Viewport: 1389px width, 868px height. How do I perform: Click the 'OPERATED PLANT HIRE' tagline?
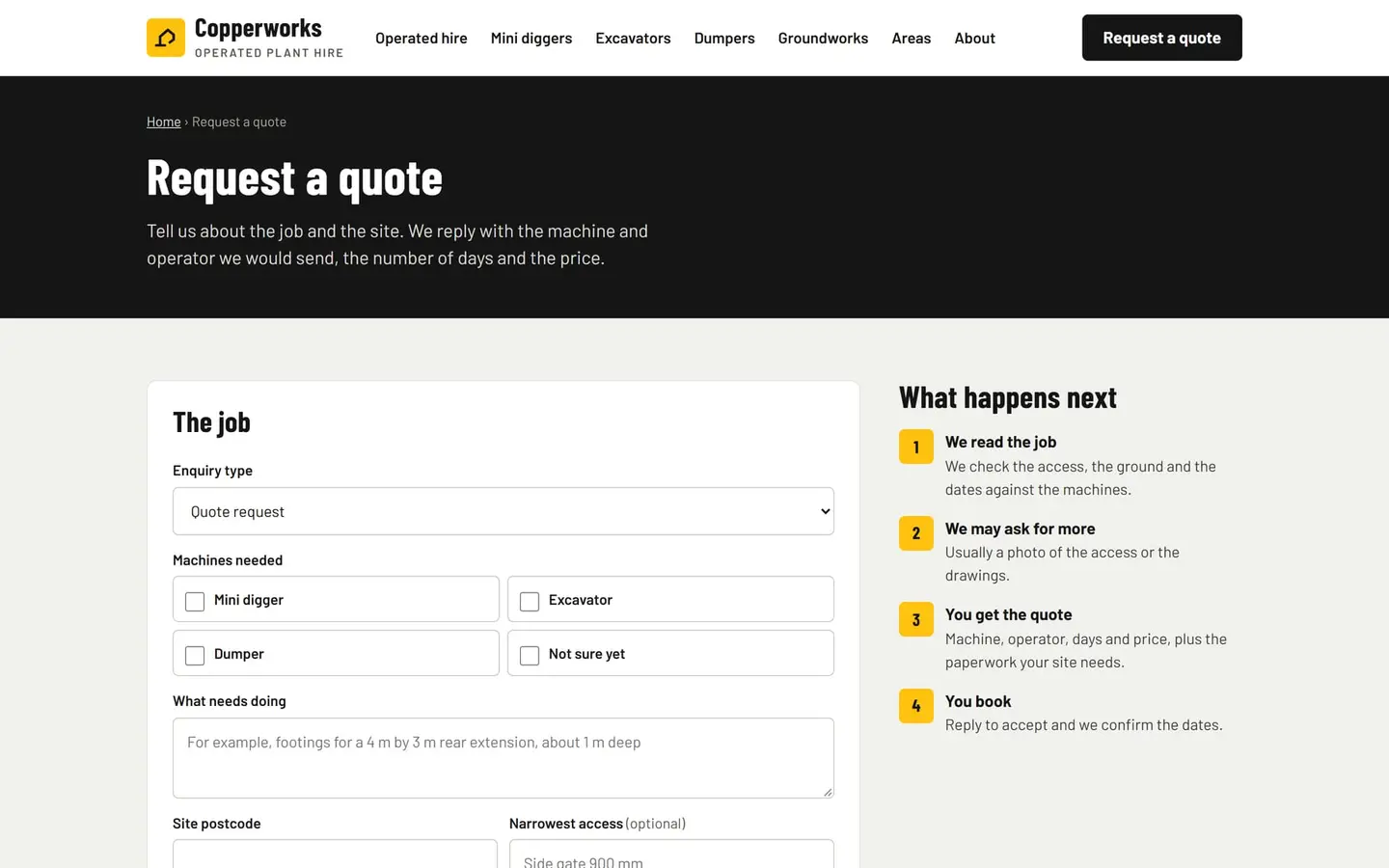pyautogui.click(x=269, y=53)
